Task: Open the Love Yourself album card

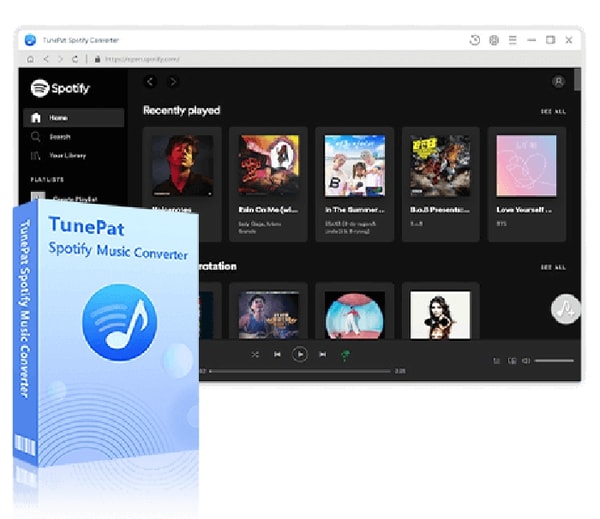Action: [527, 184]
